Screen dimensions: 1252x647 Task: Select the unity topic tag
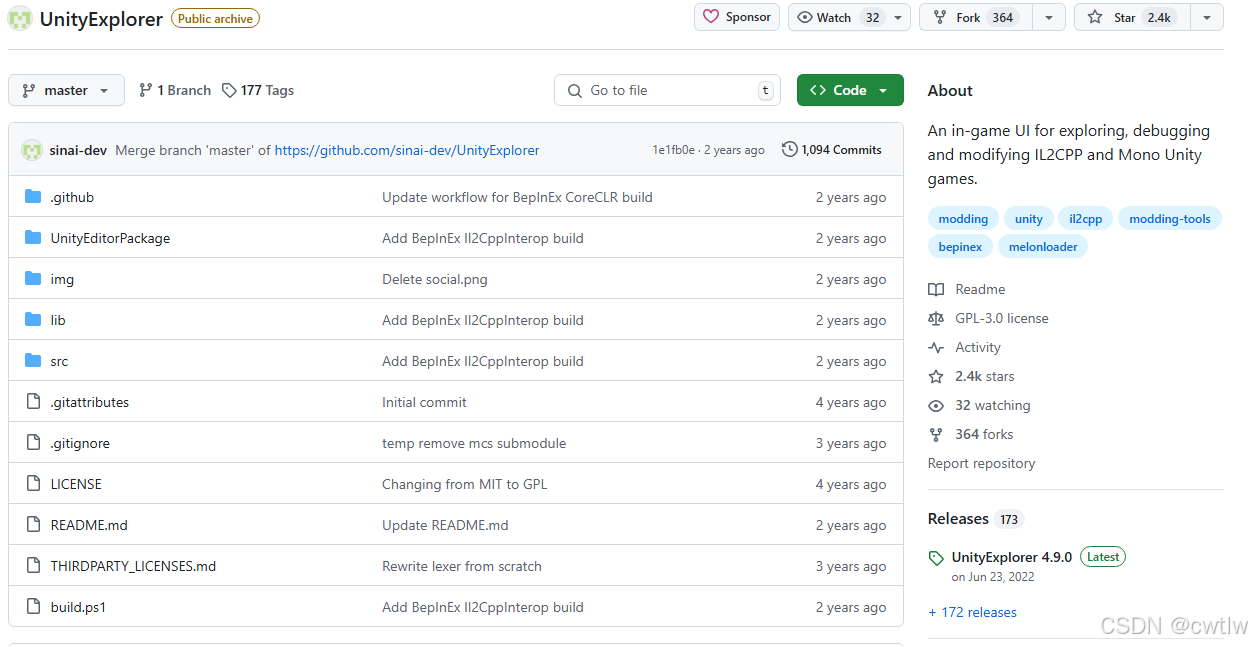point(1028,219)
